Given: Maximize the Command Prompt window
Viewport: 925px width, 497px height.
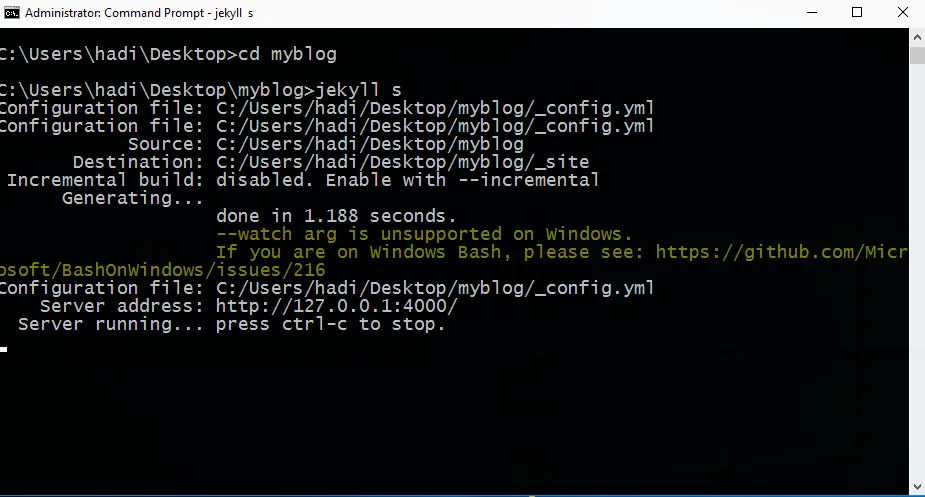Looking at the screenshot, I should [x=857, y=12].
